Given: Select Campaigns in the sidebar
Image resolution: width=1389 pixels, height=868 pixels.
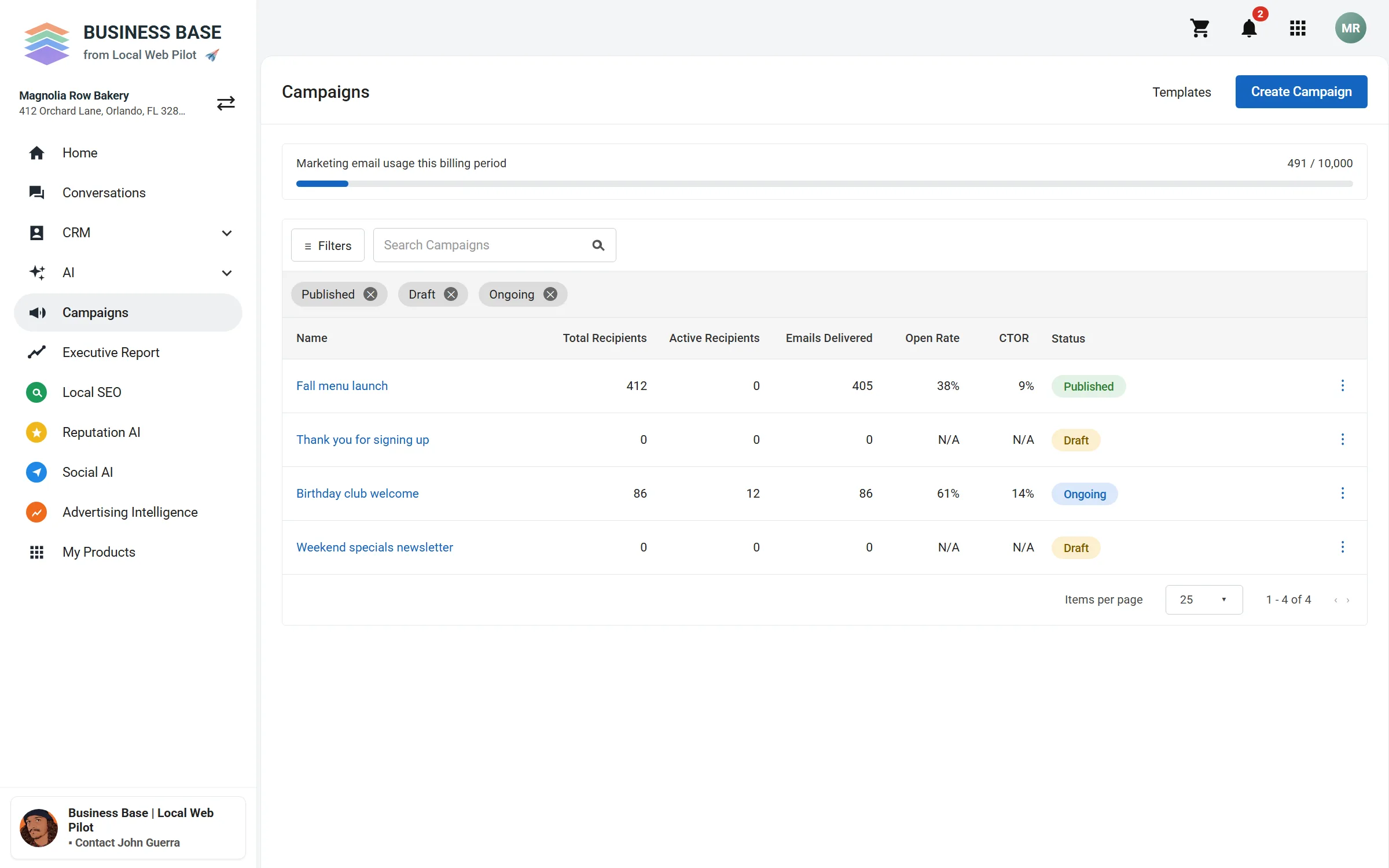Looking at the screenshot, I should click(x=128, y=312).
